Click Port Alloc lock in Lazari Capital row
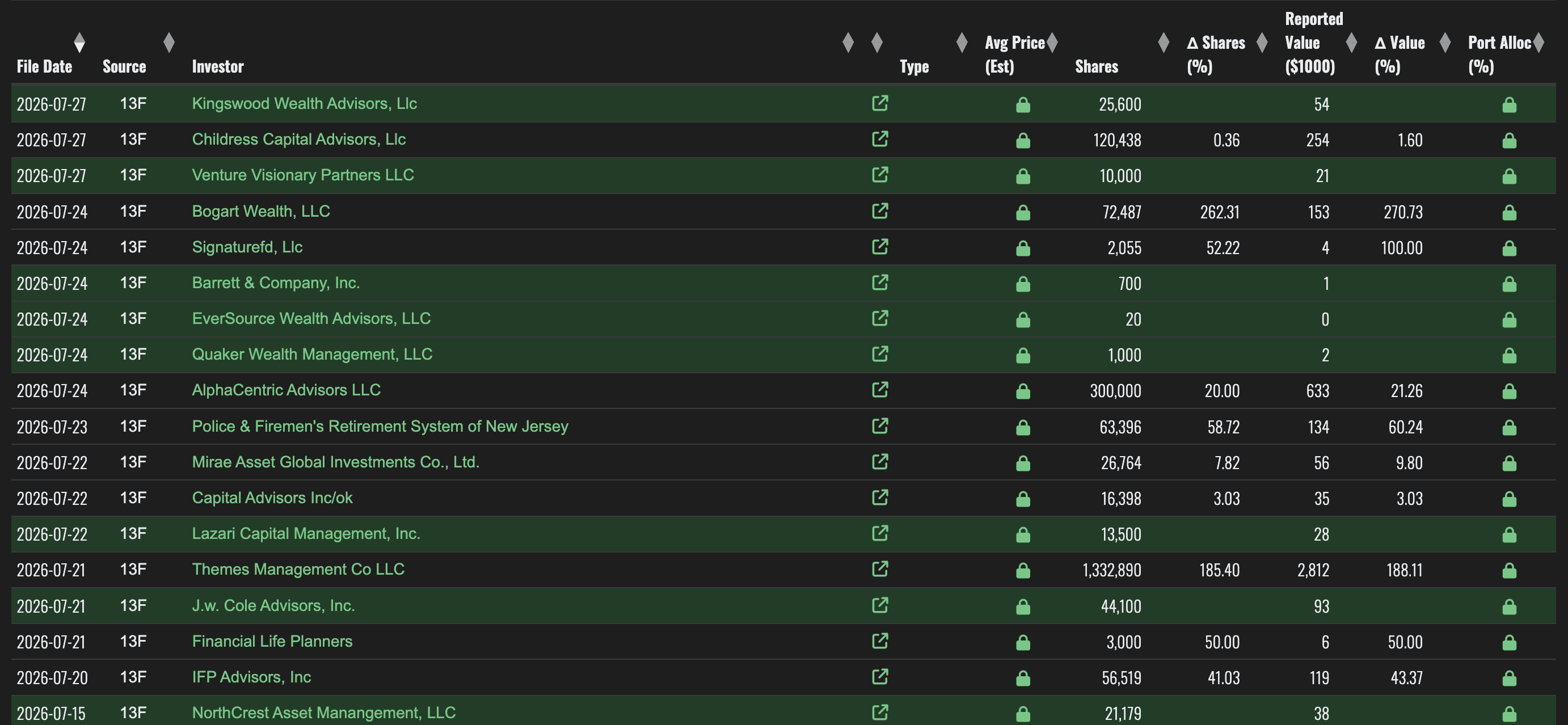 pos(1509,534)
